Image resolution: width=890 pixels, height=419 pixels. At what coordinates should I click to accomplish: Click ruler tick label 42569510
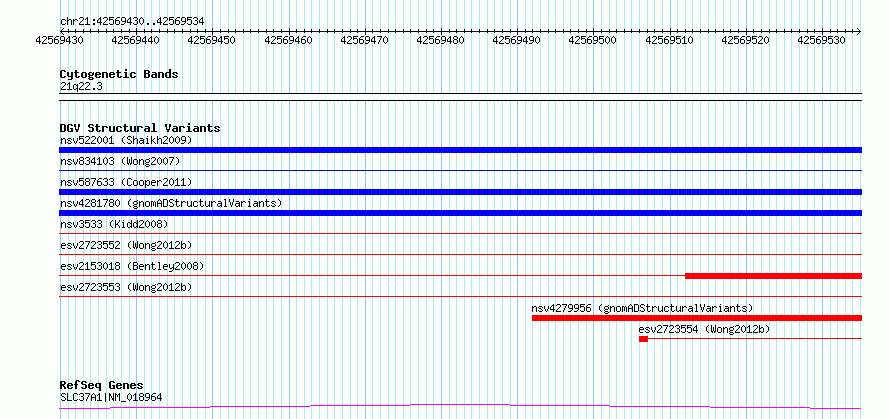[670, 40]
